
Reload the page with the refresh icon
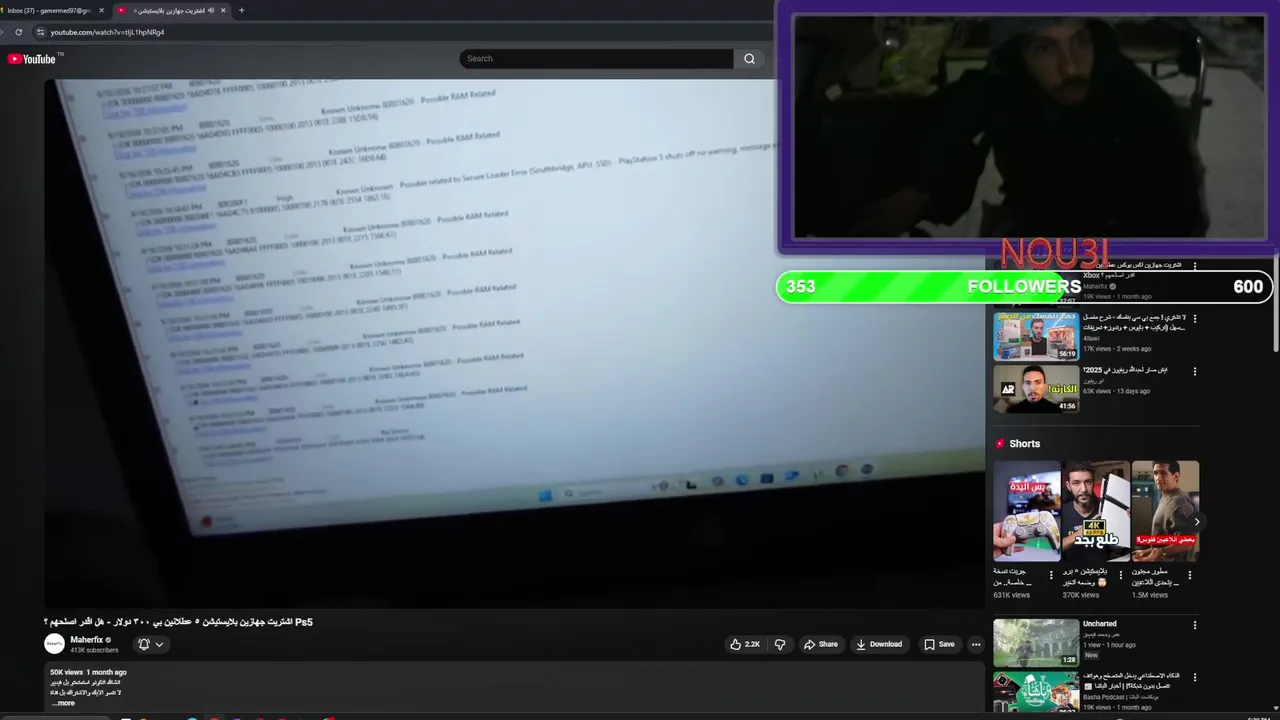tap(18, 32)
